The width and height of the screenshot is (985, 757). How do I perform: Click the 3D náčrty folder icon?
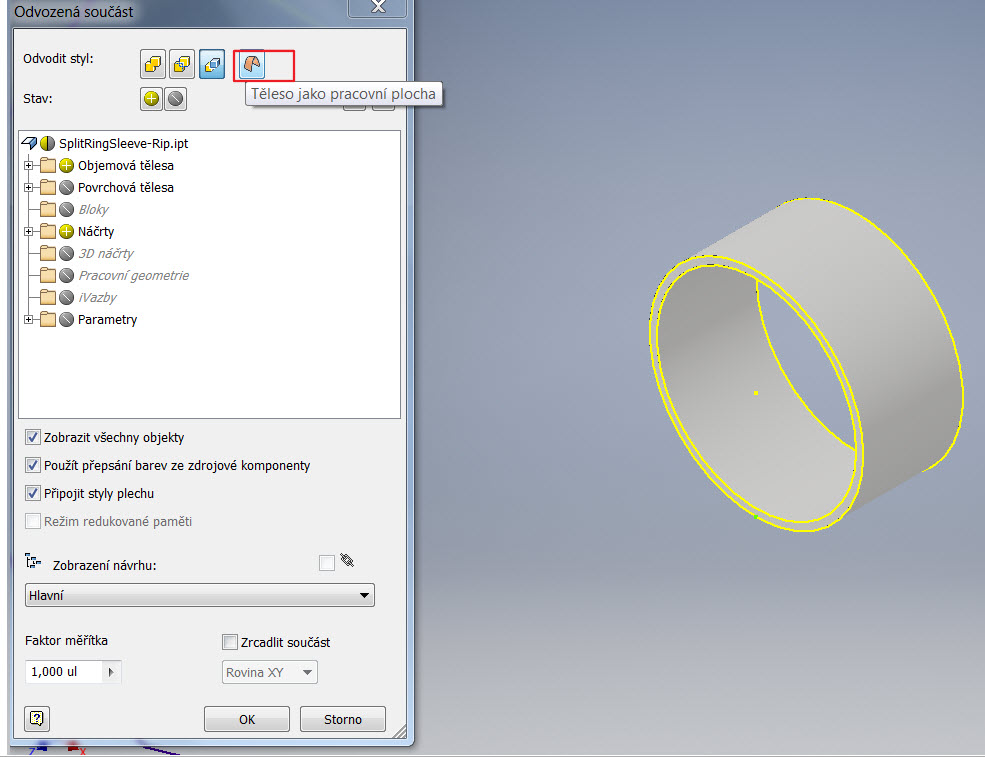click(x=48, y=254)
